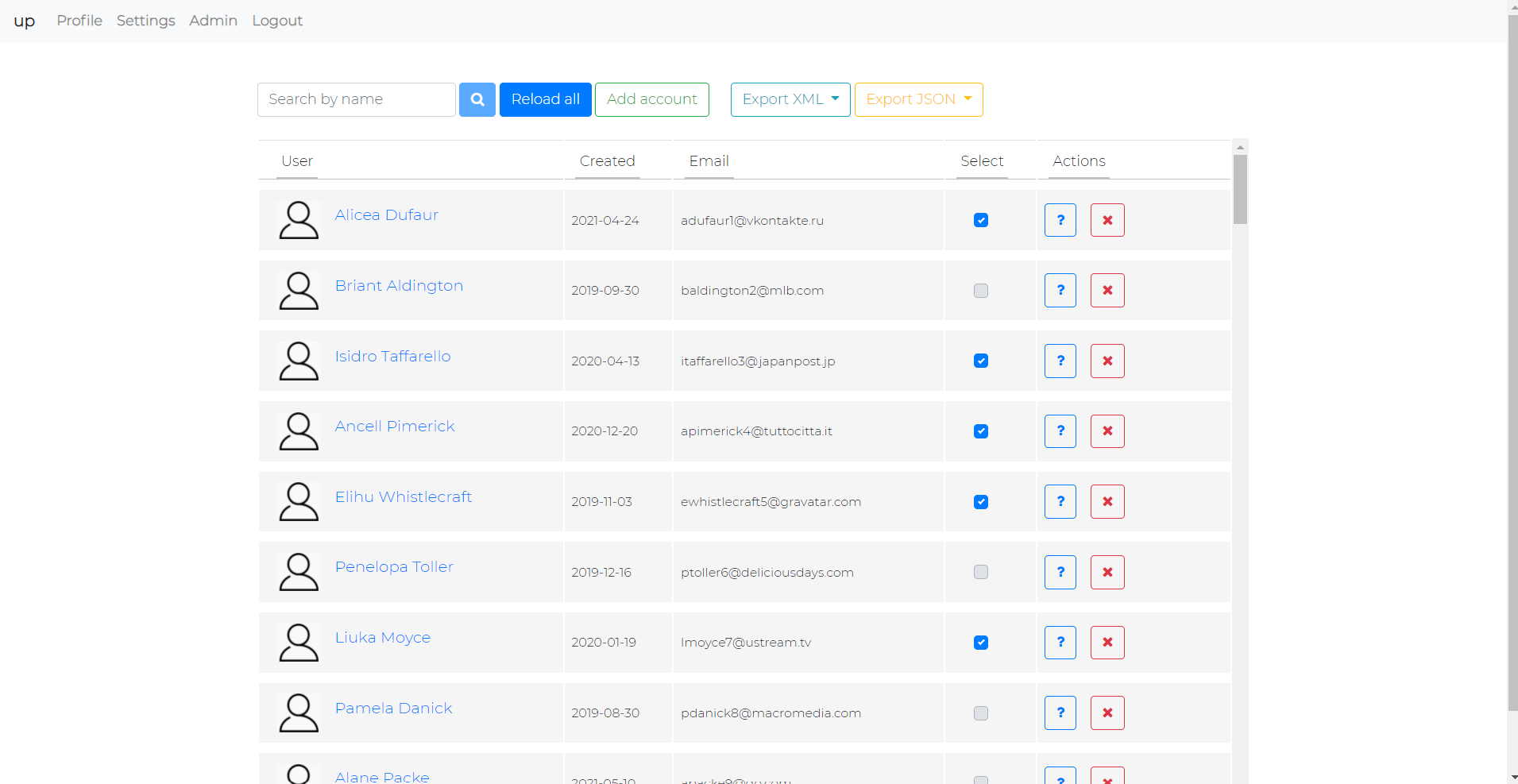This screenshot has height=784, width=1518.
Task: Open the Profile nav item
Action: [x=79, y=21]
